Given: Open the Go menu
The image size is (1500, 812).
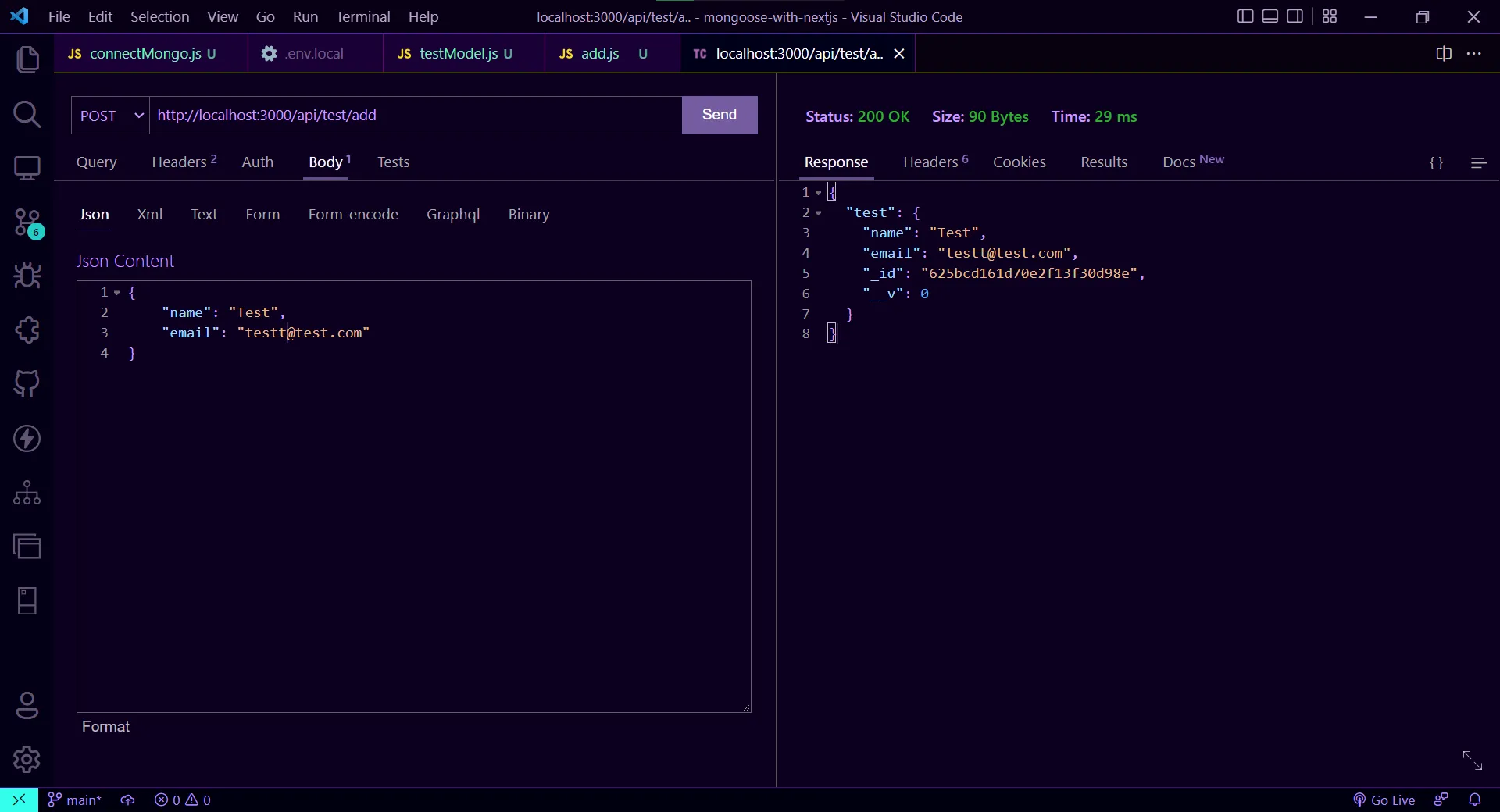Looking at the screenshot, I should (x=266, y=16).
